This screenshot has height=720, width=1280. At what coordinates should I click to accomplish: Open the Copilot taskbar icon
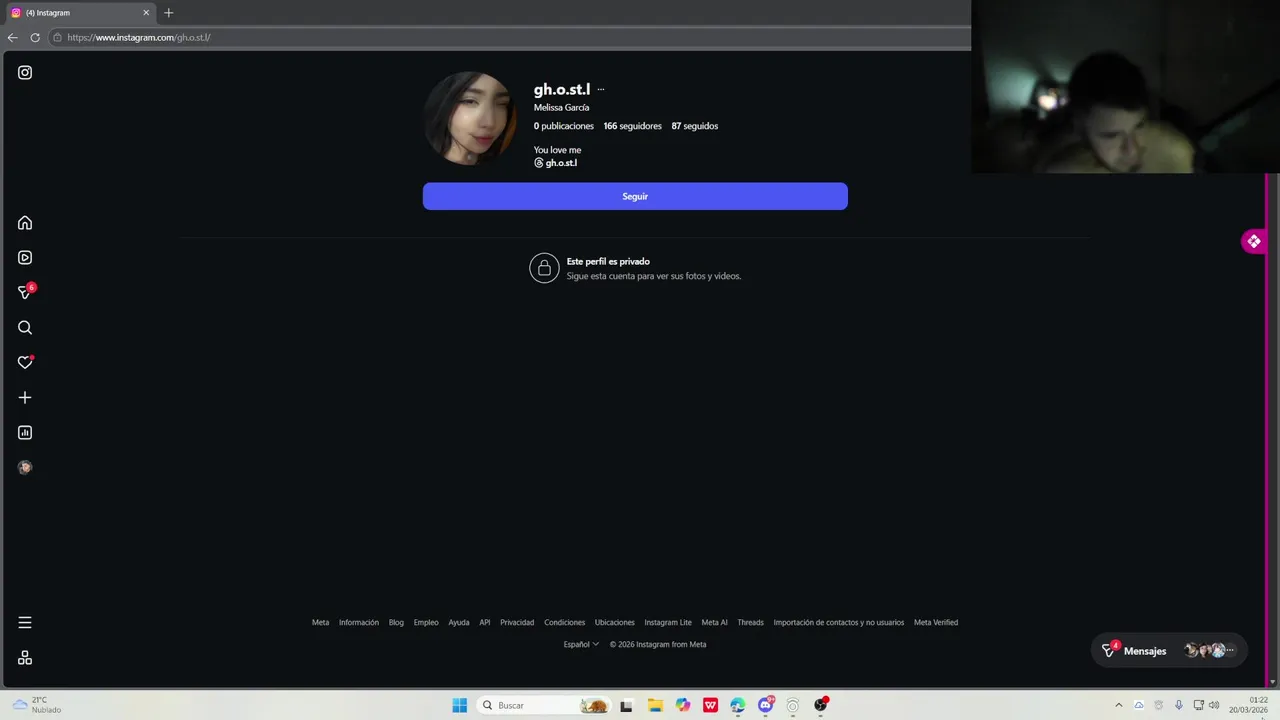683,705
